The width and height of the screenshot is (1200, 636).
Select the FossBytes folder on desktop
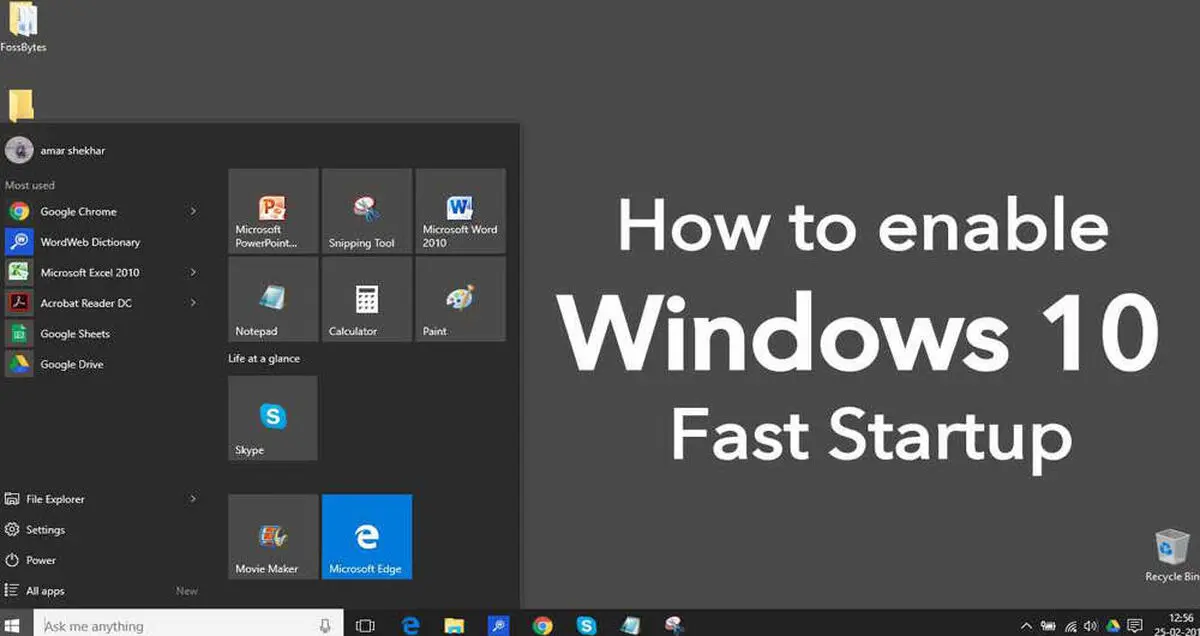(22, 28)
